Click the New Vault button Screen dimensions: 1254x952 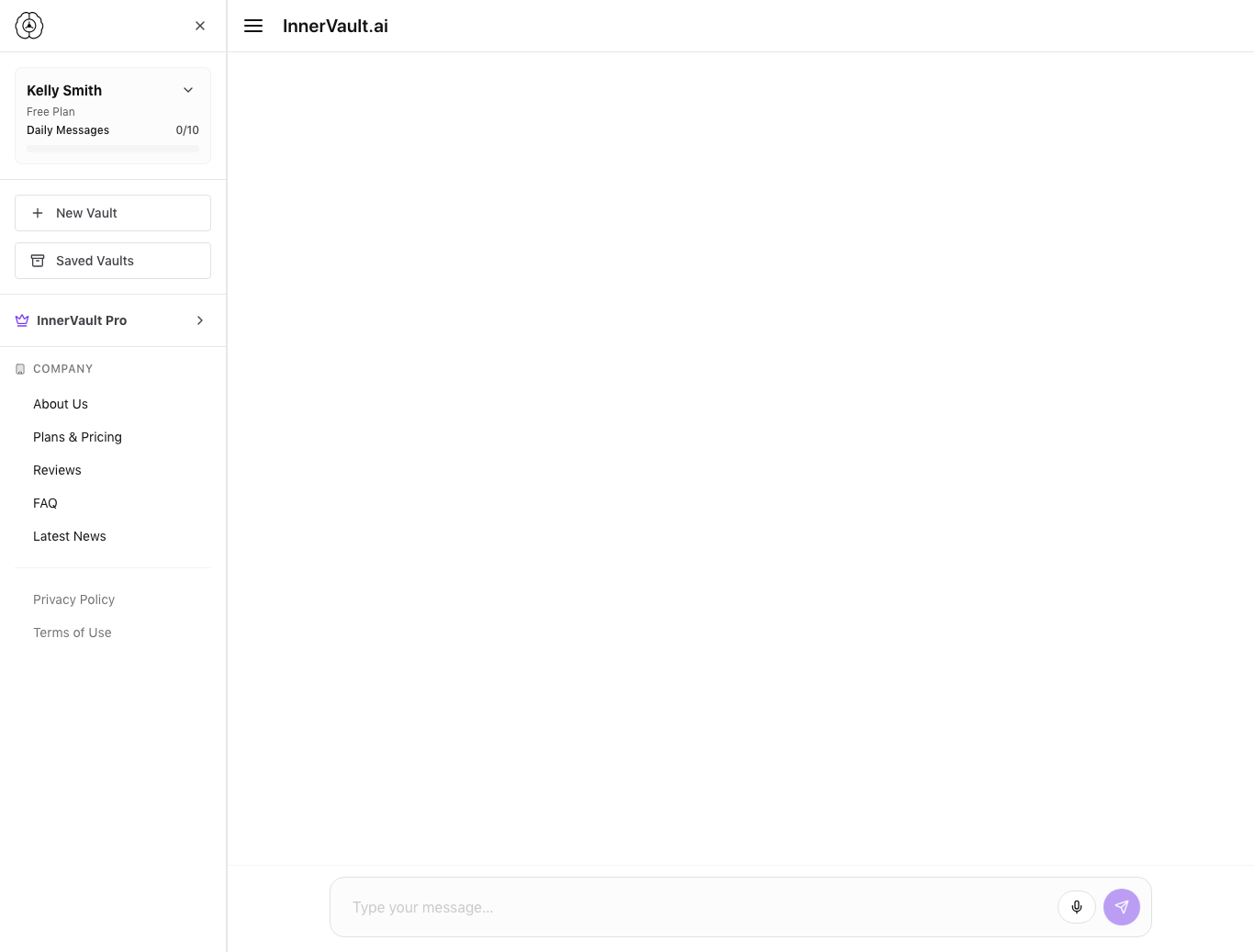[113, 212]
